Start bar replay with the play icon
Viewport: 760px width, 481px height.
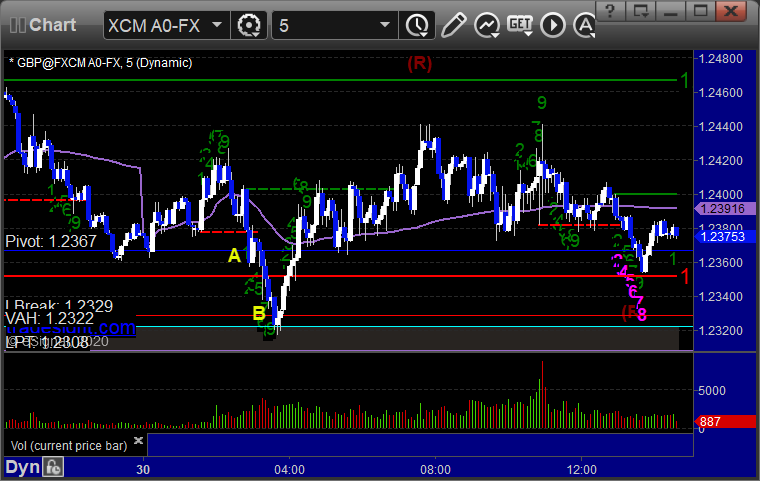[553, 25]
